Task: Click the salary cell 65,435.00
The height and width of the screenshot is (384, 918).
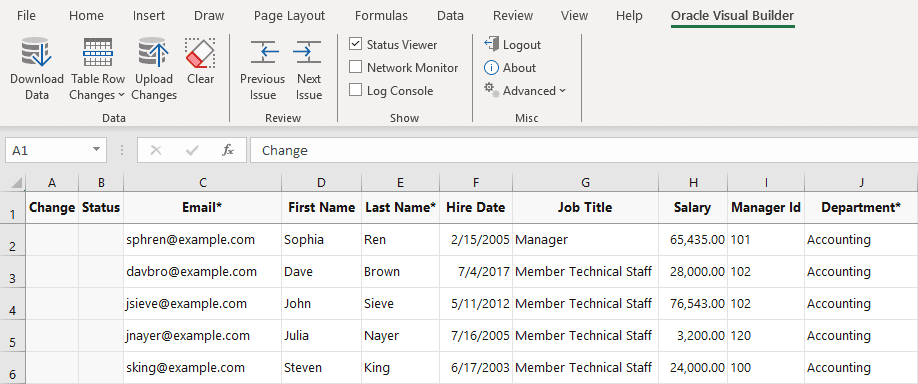Action: [x=693, y=239]
